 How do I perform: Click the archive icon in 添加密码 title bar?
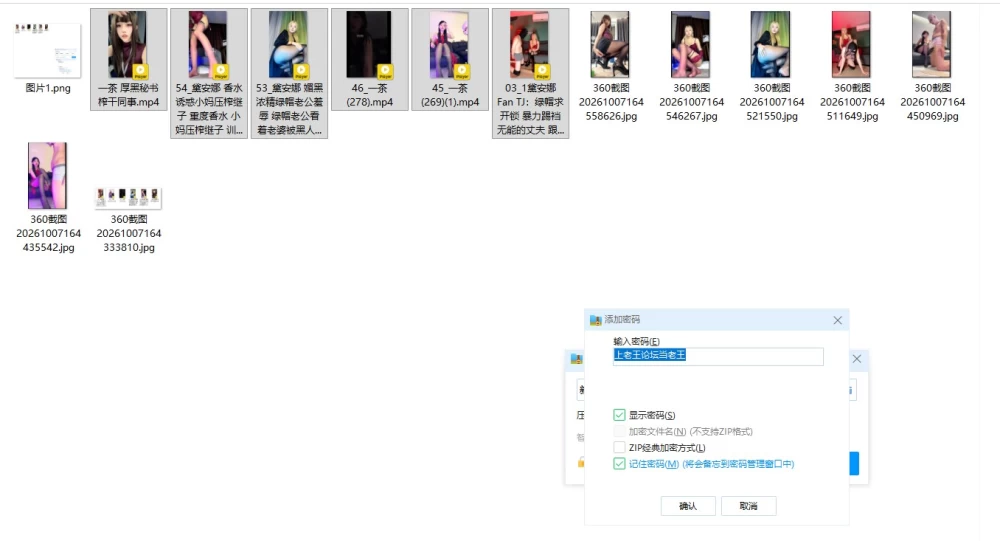pos(596,320)
